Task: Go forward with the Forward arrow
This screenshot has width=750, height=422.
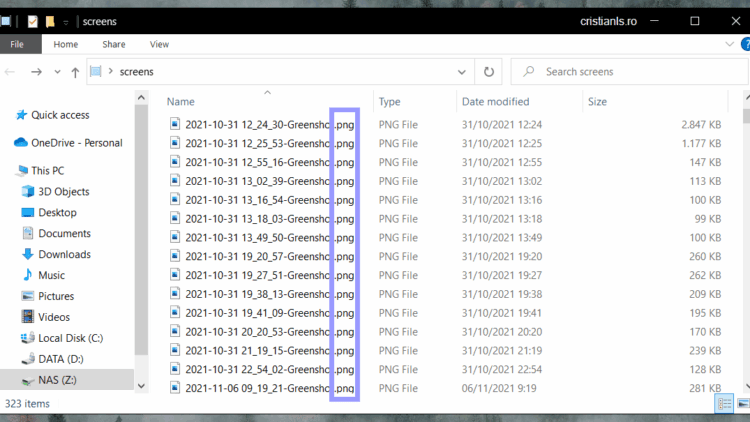Action: 36,72
